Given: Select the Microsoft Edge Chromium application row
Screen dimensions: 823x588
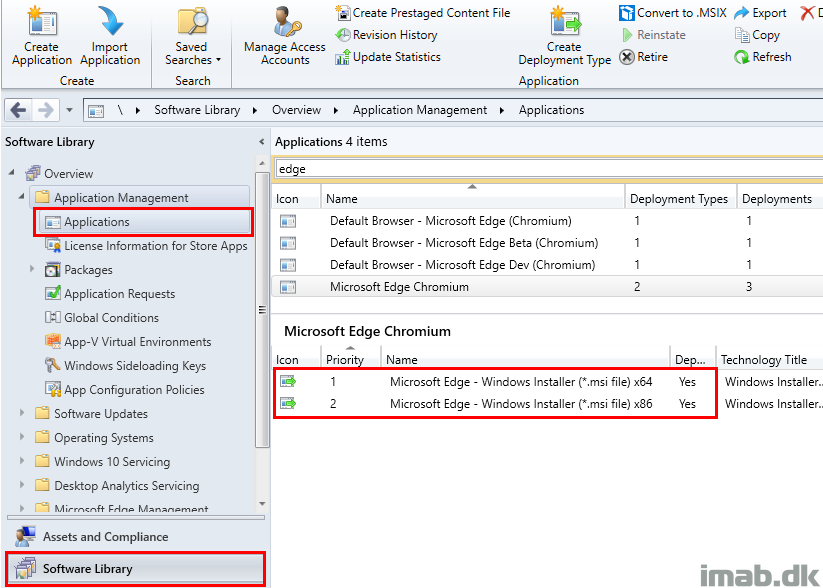Looking at the screenshot, I should (547, 287).
